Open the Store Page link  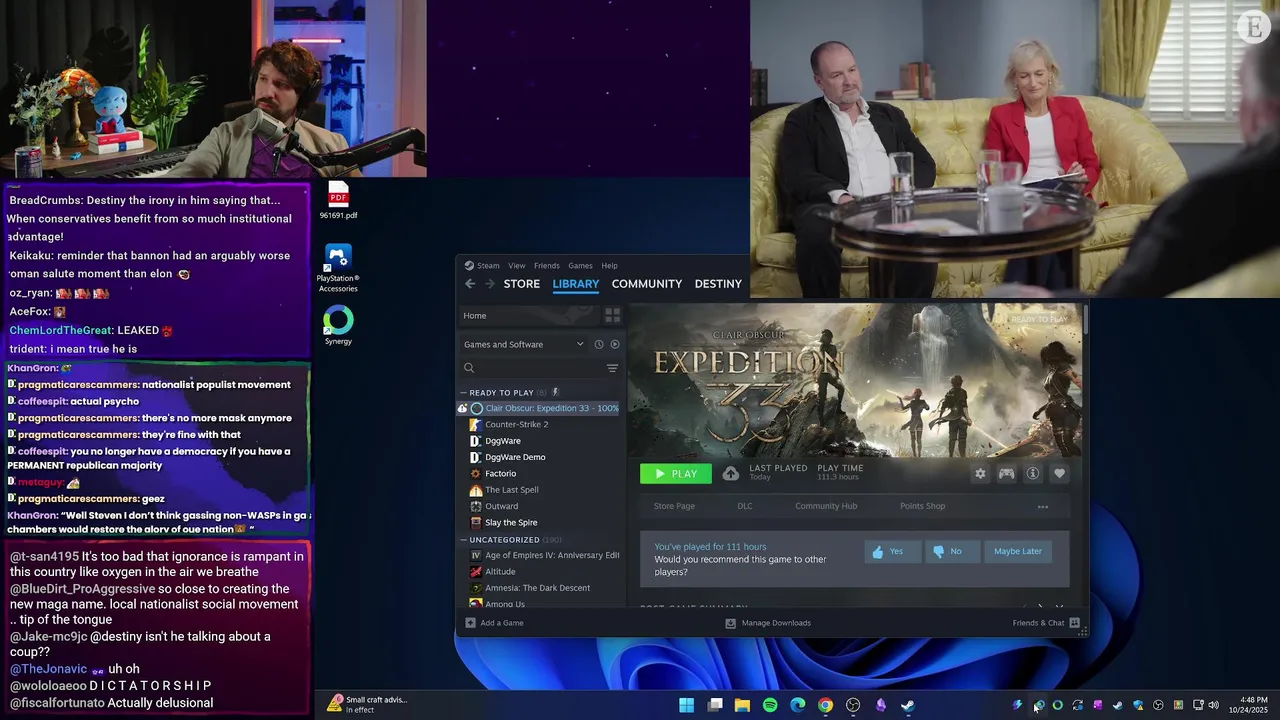674,506
